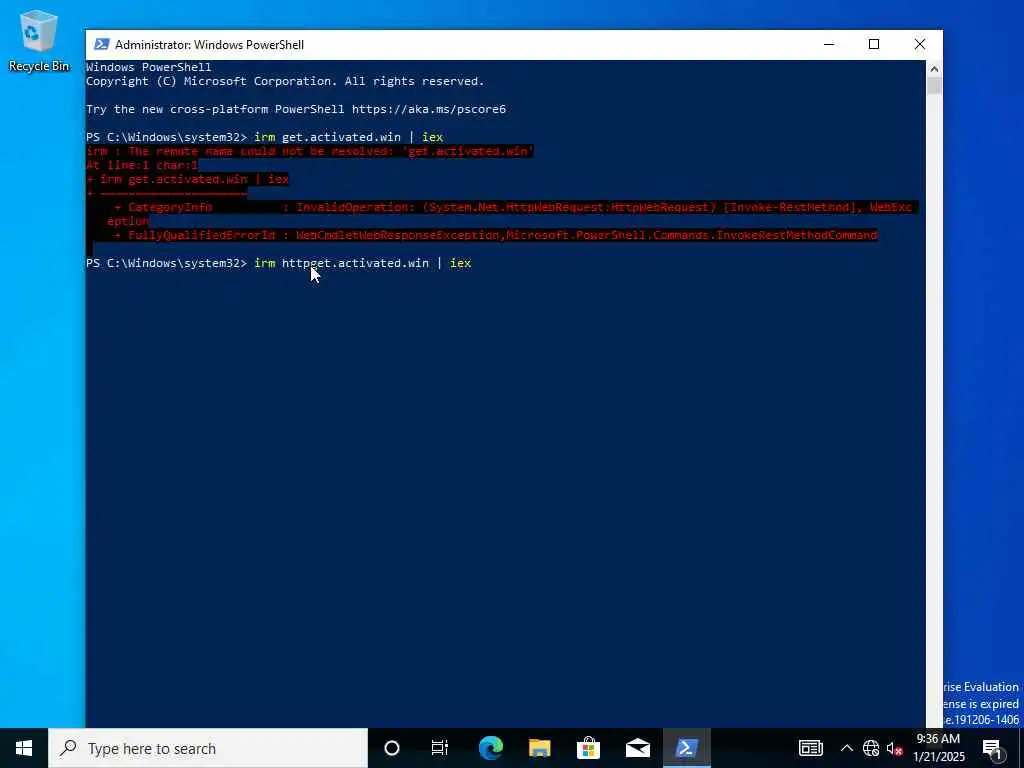Click the 'iex' on the current prompt line
1024x768 pixels.
pos(460,263)
